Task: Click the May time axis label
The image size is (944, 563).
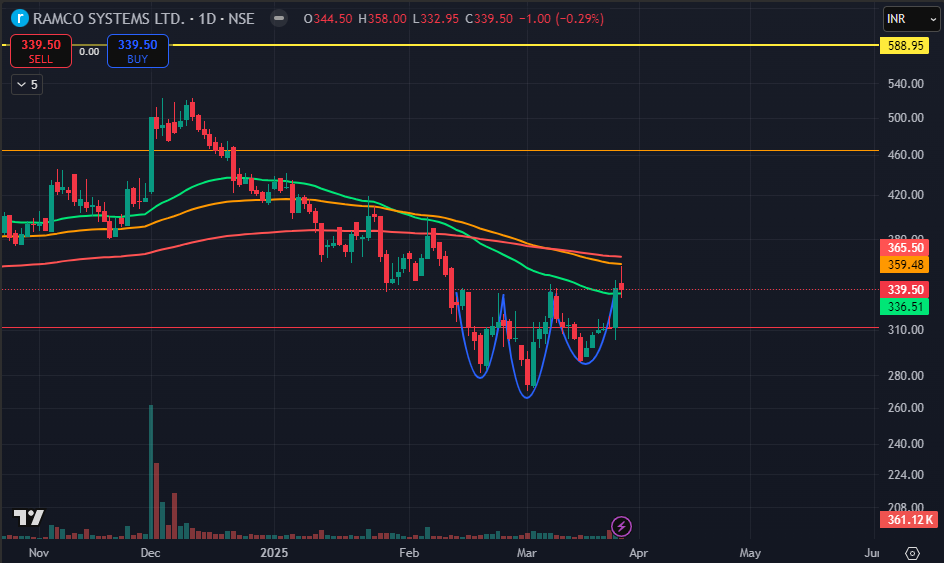Action: point(750,553)
